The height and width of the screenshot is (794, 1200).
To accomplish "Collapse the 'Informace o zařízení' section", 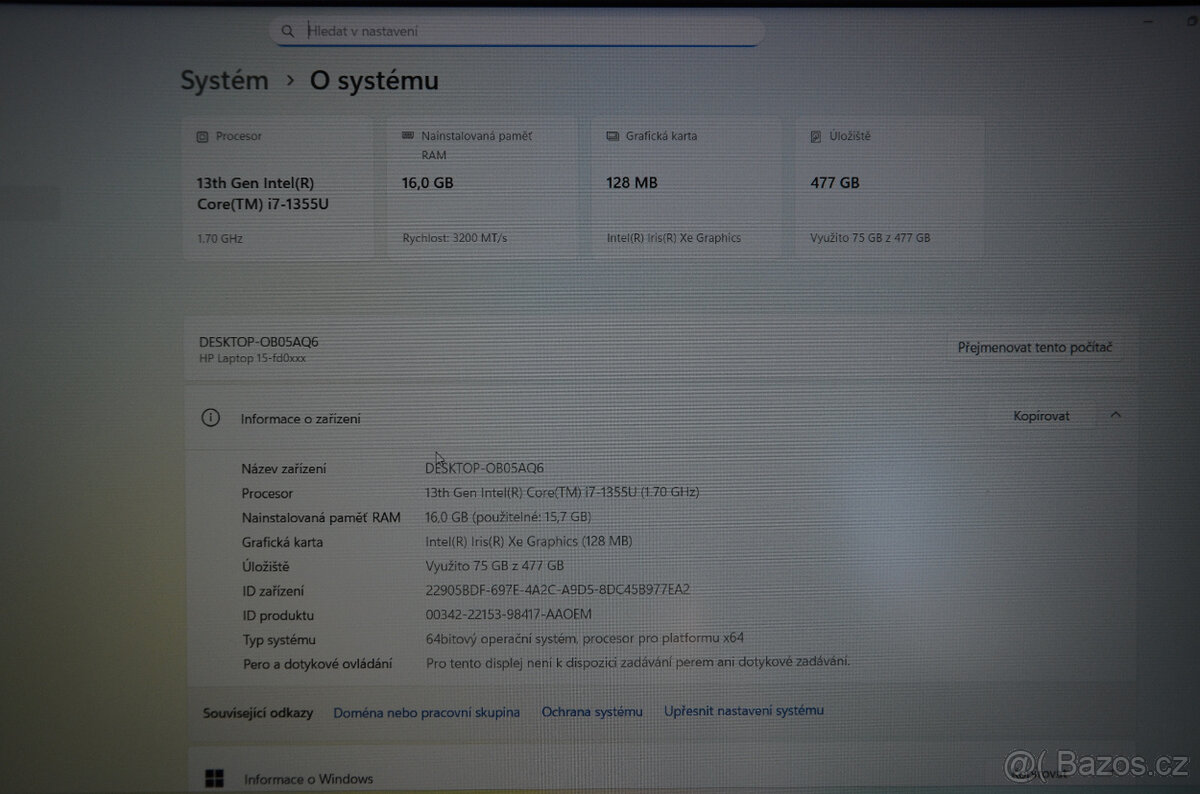I will (x=1116, y=415).
